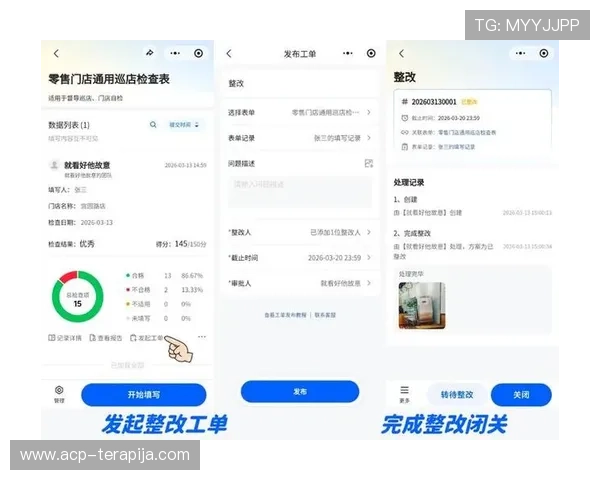Open 查看报告 for the record
600x480 pixels.
(x=106, y=338)
